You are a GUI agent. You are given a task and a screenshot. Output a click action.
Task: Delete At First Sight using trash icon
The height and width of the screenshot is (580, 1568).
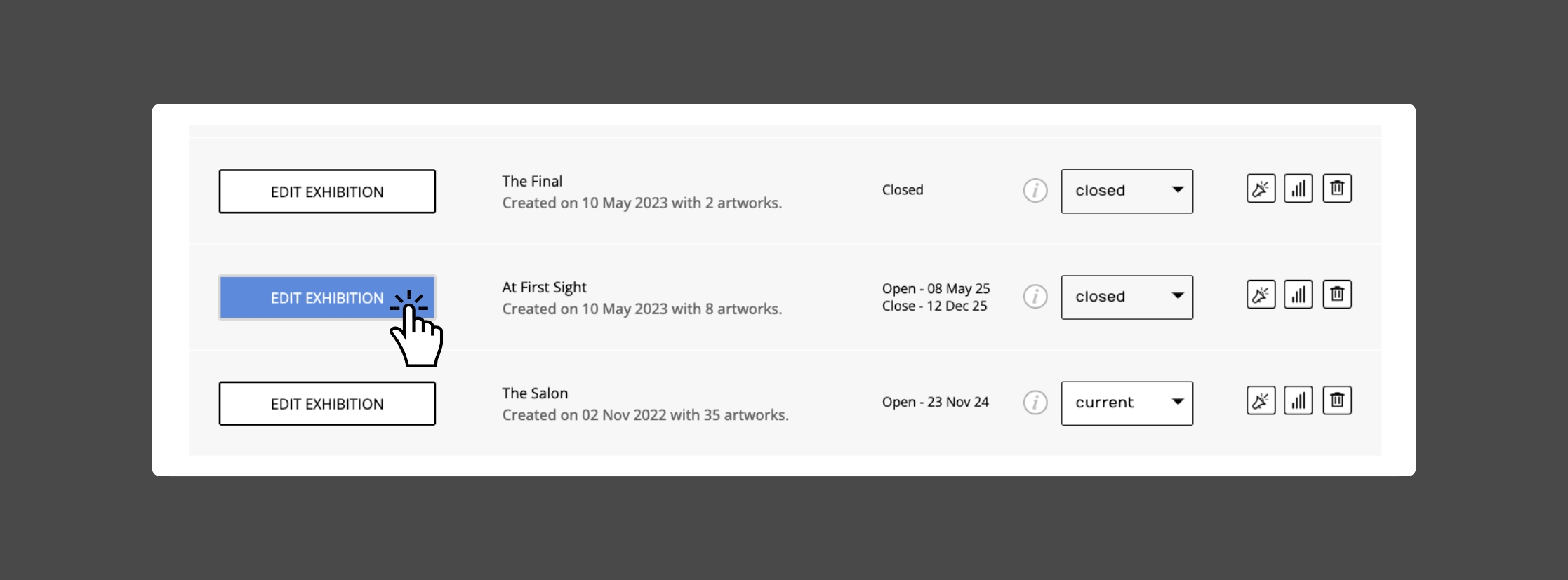click(x=1337, y=295)
